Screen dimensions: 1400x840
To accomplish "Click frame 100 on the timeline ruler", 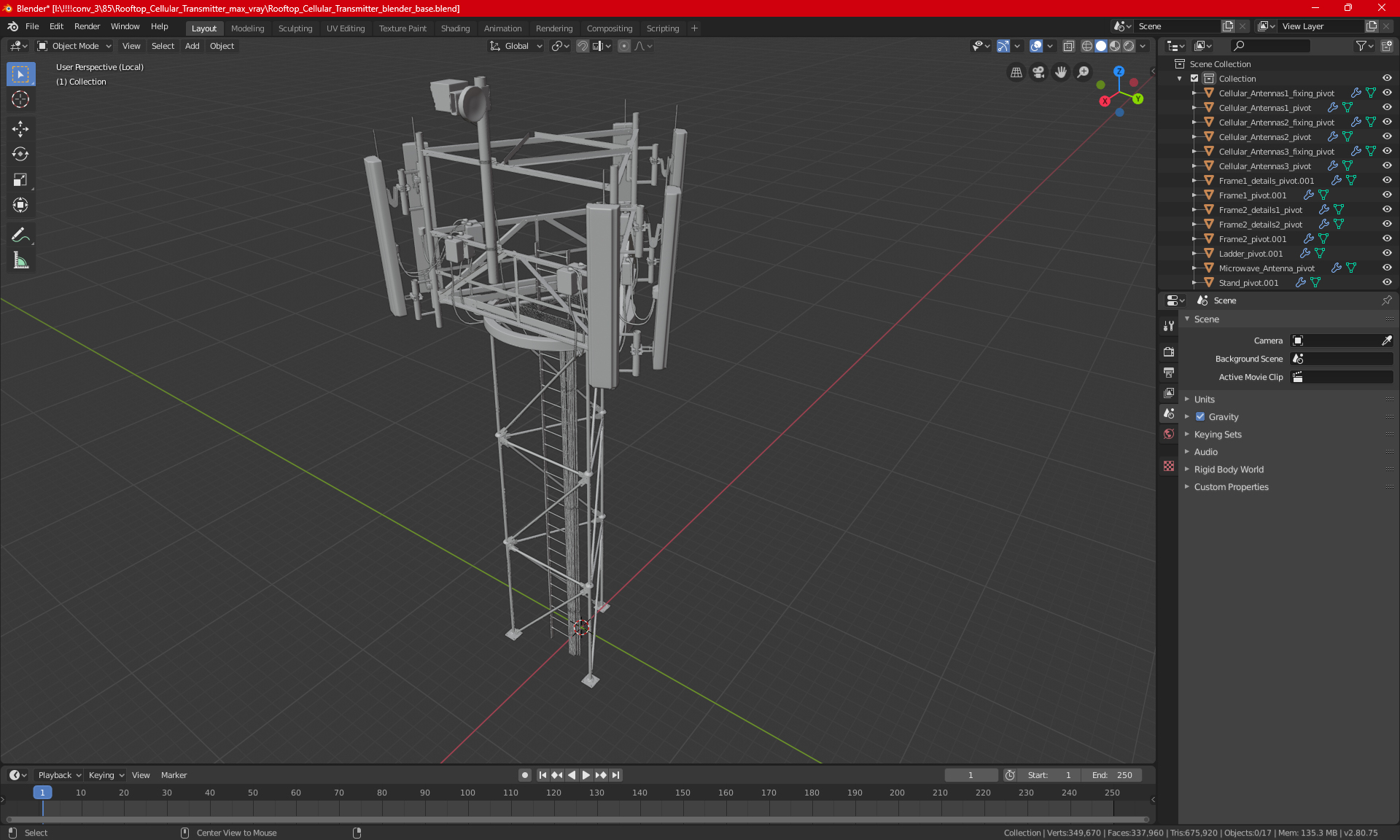I will point(467,793).
